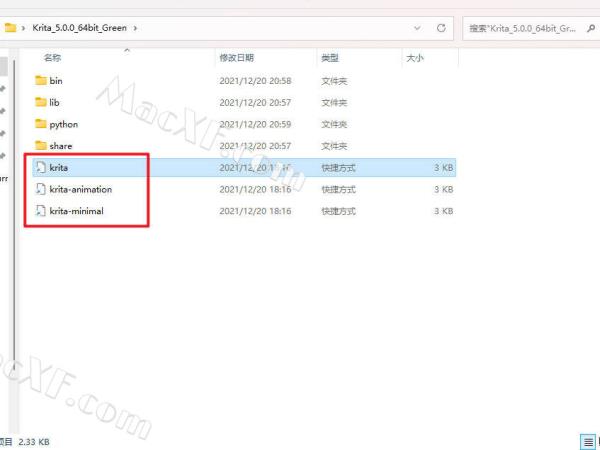Viewport: 600px width, 450px height.
Task: Click the 2.33 KB status bar text
Action: pos(34,442)
